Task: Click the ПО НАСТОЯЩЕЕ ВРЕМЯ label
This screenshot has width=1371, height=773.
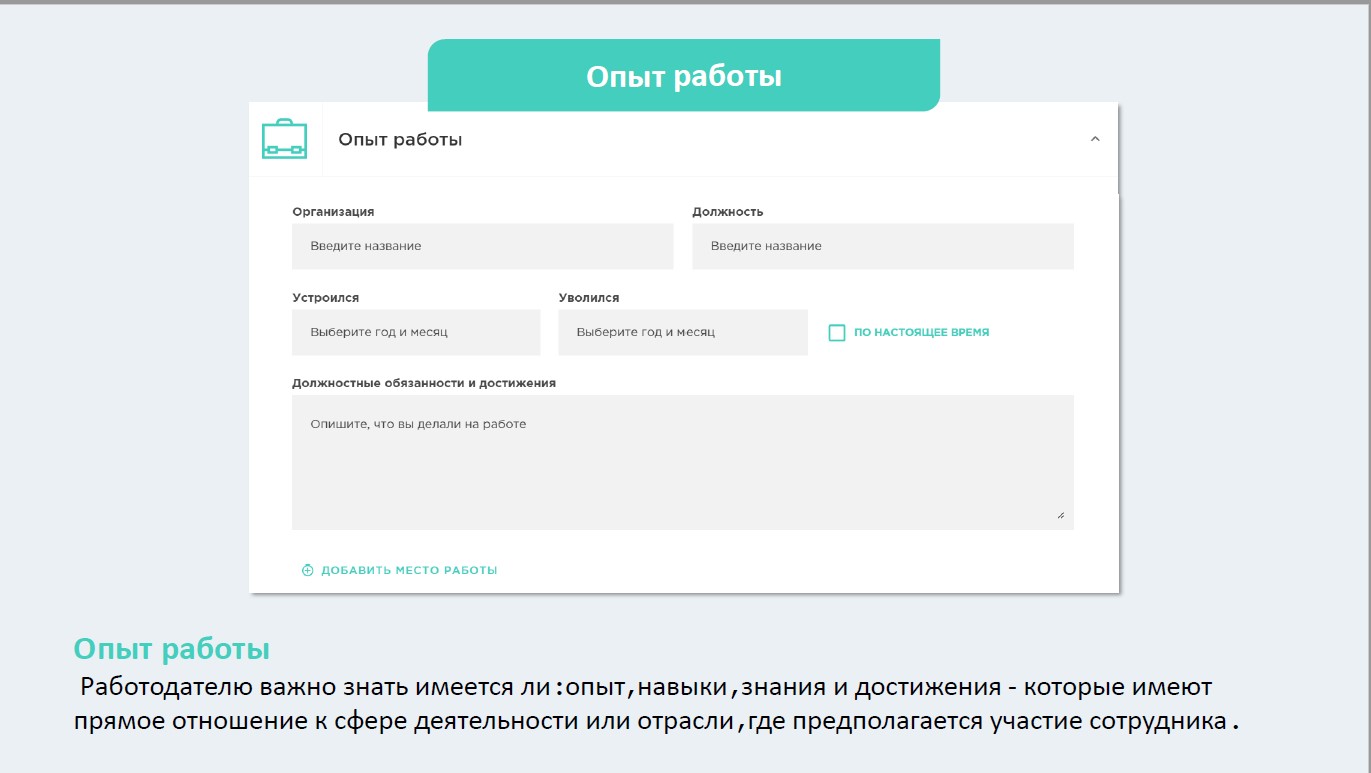Action: coord(921,333)
